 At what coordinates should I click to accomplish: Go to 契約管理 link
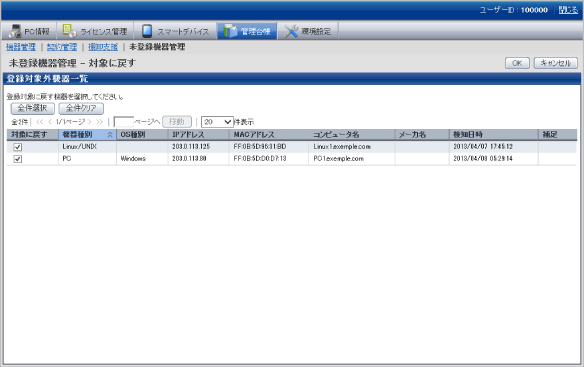coord(62,47)
